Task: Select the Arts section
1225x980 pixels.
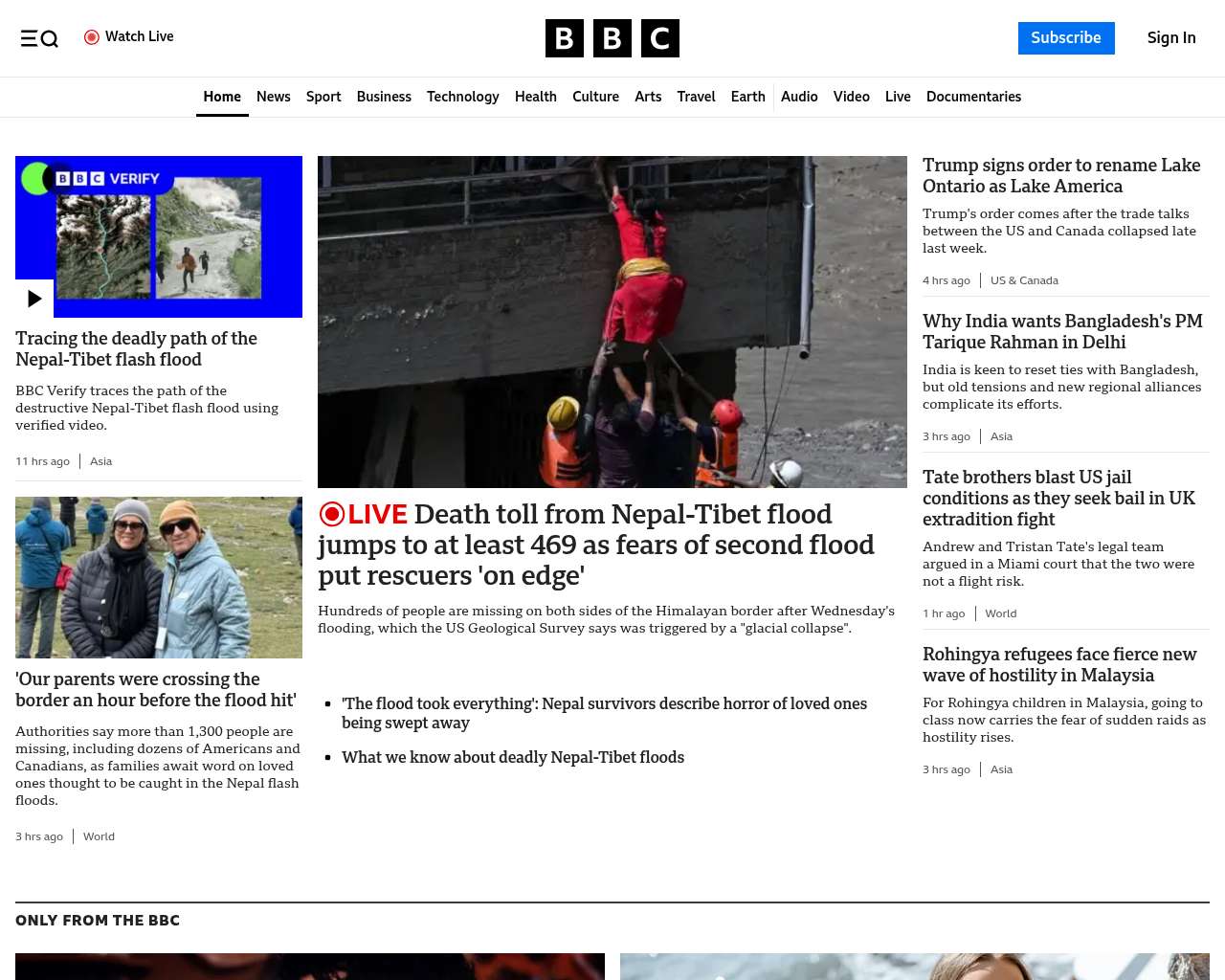Action: coord(648,97)
